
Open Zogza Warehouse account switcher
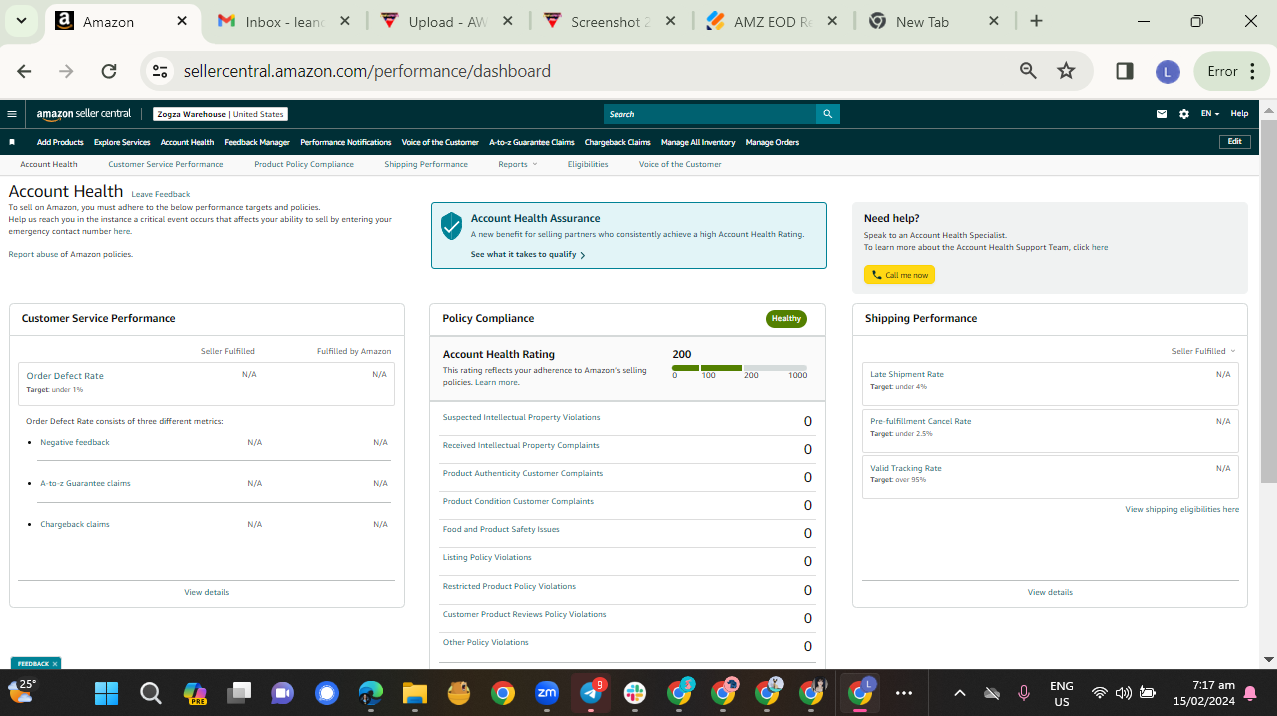click(221, 114)
